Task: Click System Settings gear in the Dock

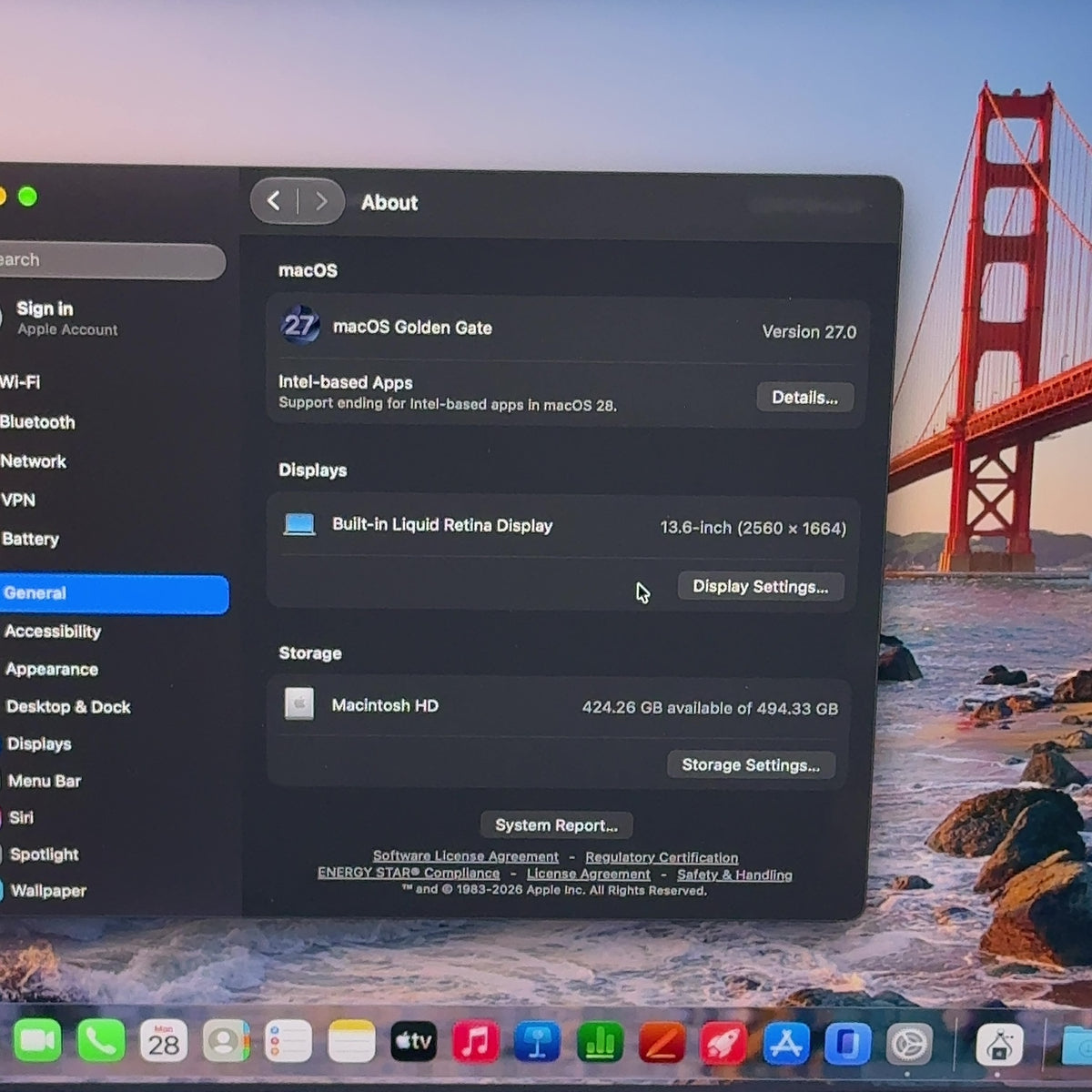Action: point(908,1045)
